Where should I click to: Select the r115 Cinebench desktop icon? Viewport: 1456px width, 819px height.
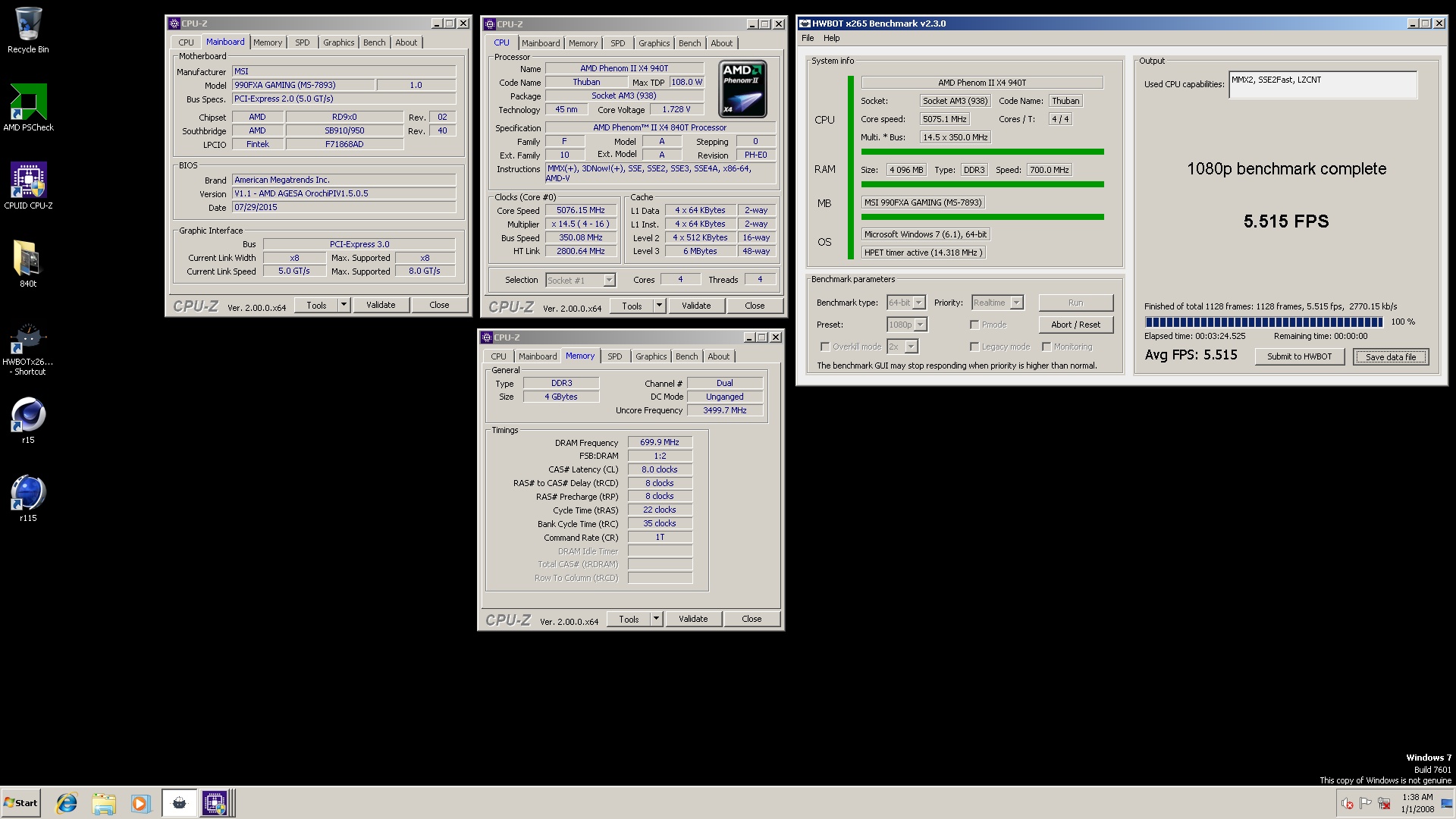[28, 498]
